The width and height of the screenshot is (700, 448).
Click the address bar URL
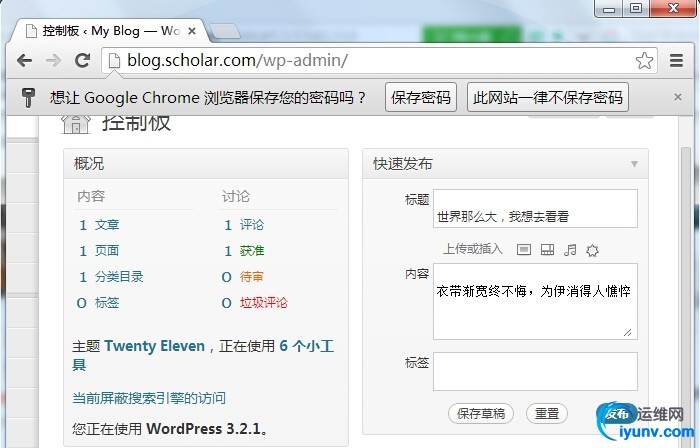(237, 60)
